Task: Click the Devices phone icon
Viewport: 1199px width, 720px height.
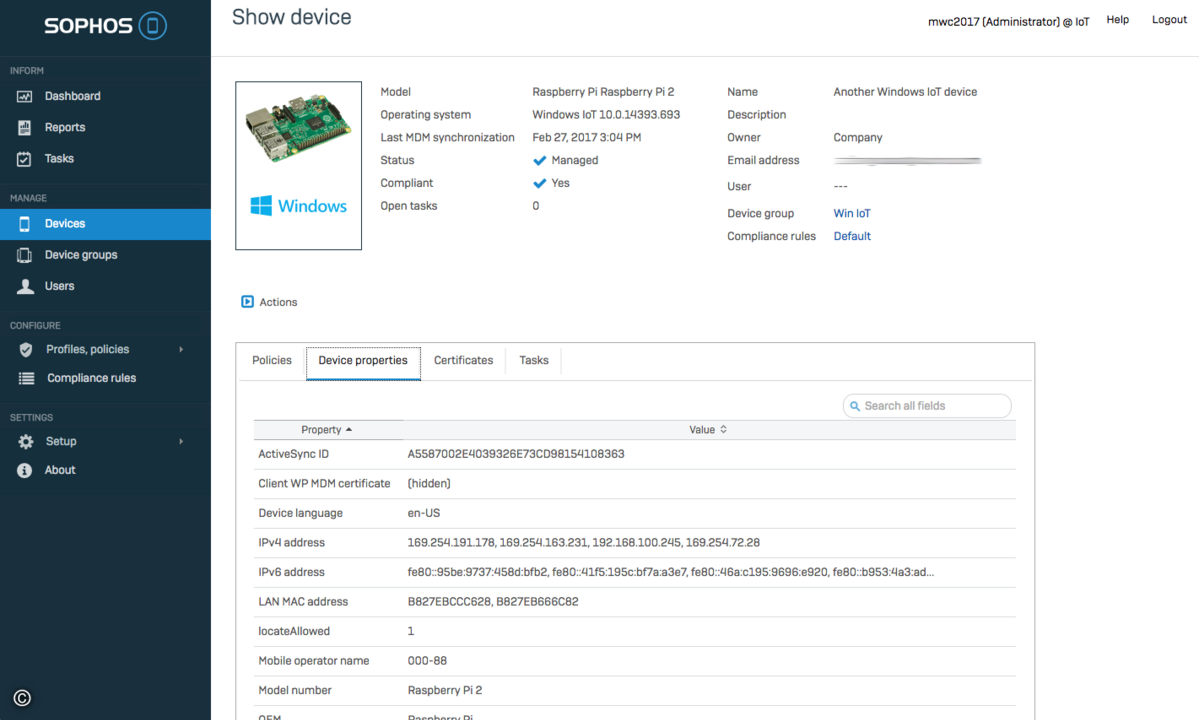Action: tap(24, 224)
